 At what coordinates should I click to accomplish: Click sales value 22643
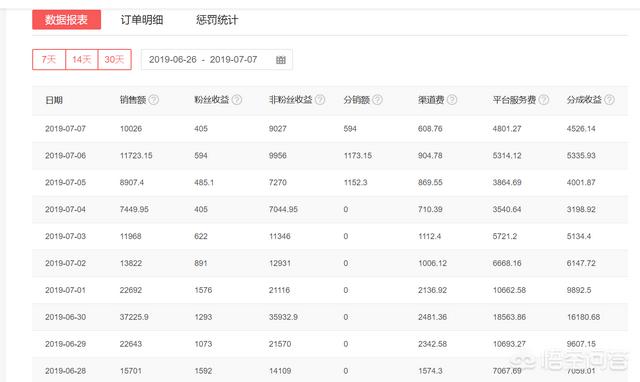(x=131, y=344)
